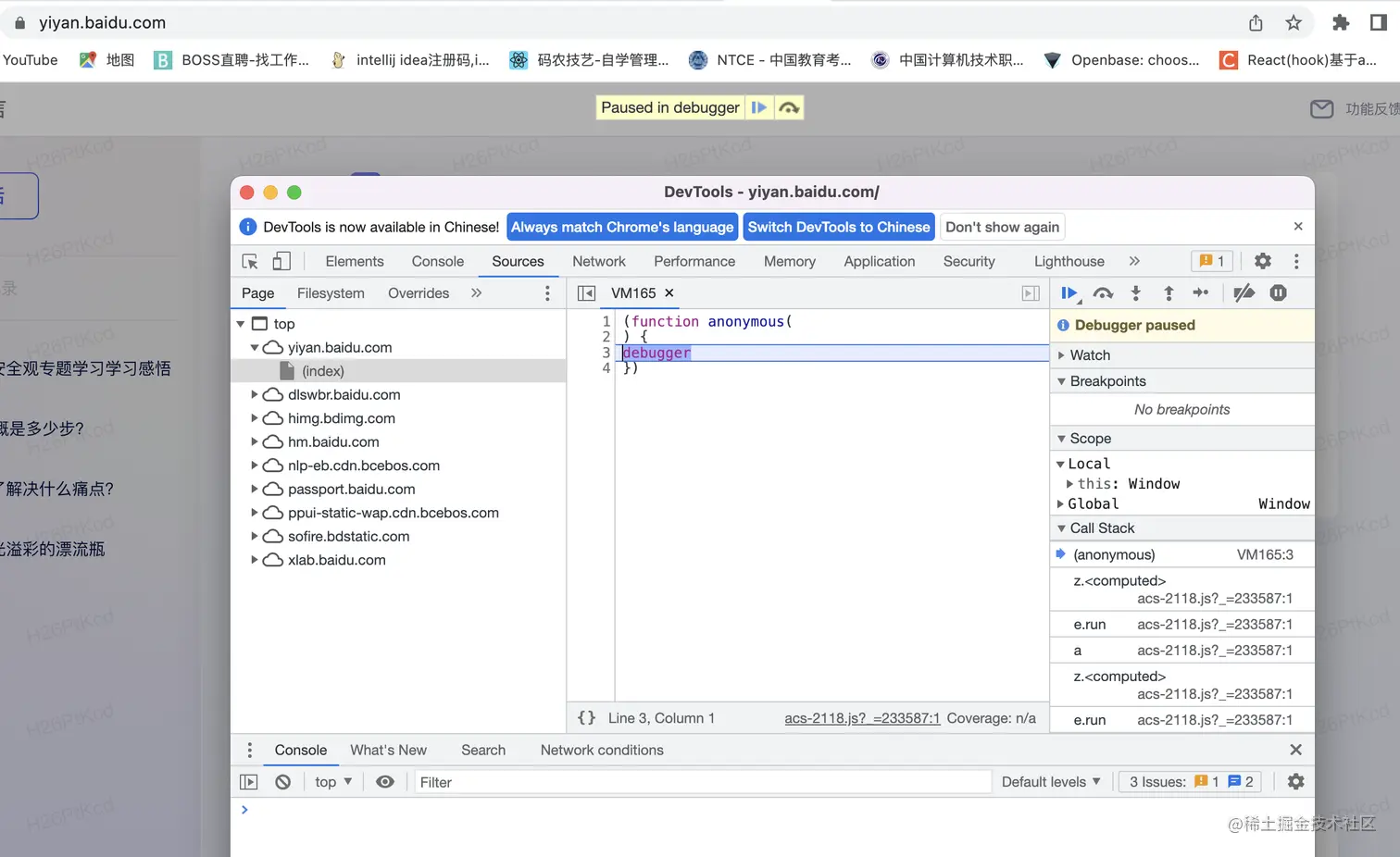Toggle pause on exceptions
1400x857 pixels.
(x=1279, y=293)
